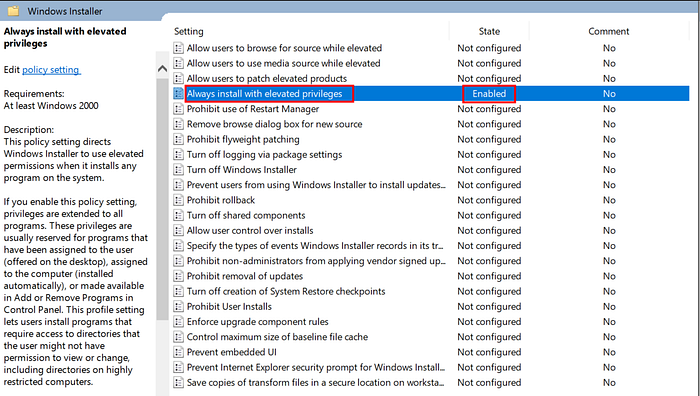Select 'Prohibit non-administrators from applying vendor signed' setting
Screen dimensions: 700x396
[316, 260]
